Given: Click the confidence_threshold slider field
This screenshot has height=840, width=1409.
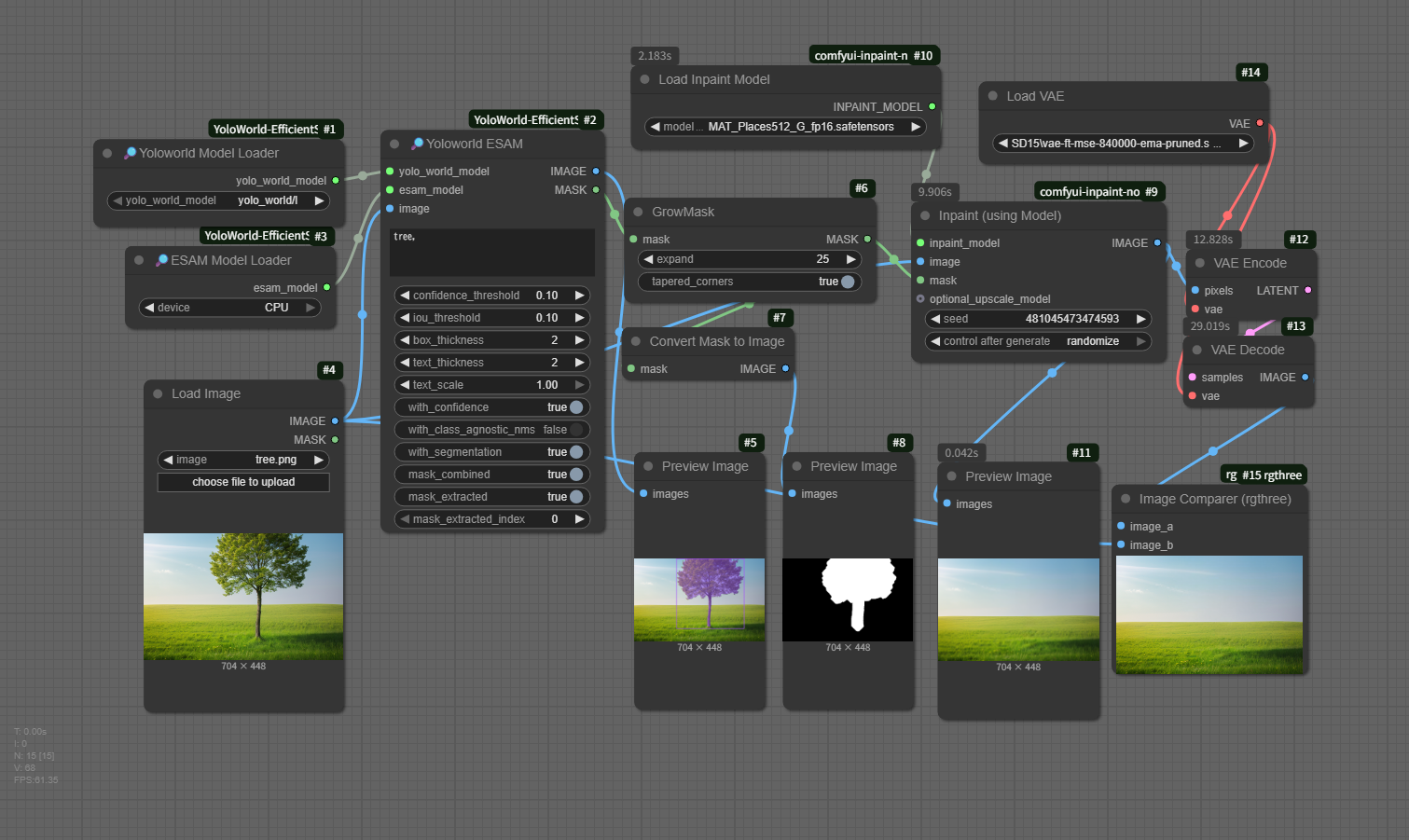Looking at the screenshot, I should 491,296.
